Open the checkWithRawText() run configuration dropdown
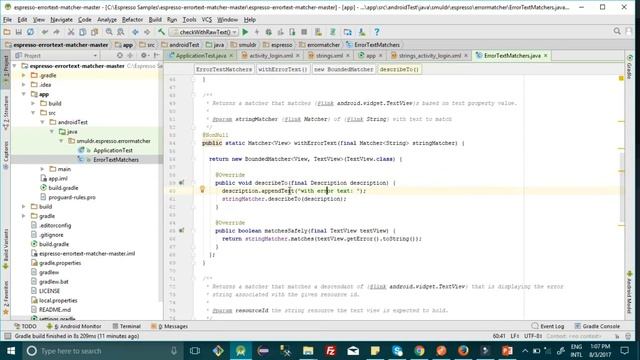 coord(204,32)
